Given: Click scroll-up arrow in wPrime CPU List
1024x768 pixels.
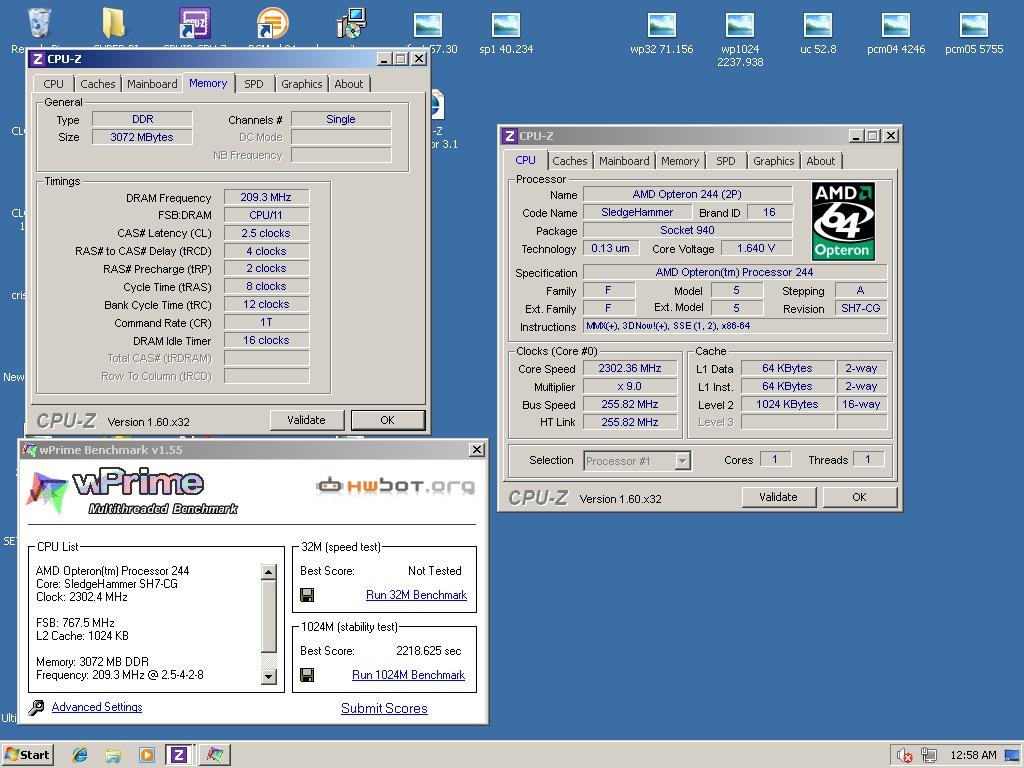Looking at the screenshot, I should [x=268, y=572].
